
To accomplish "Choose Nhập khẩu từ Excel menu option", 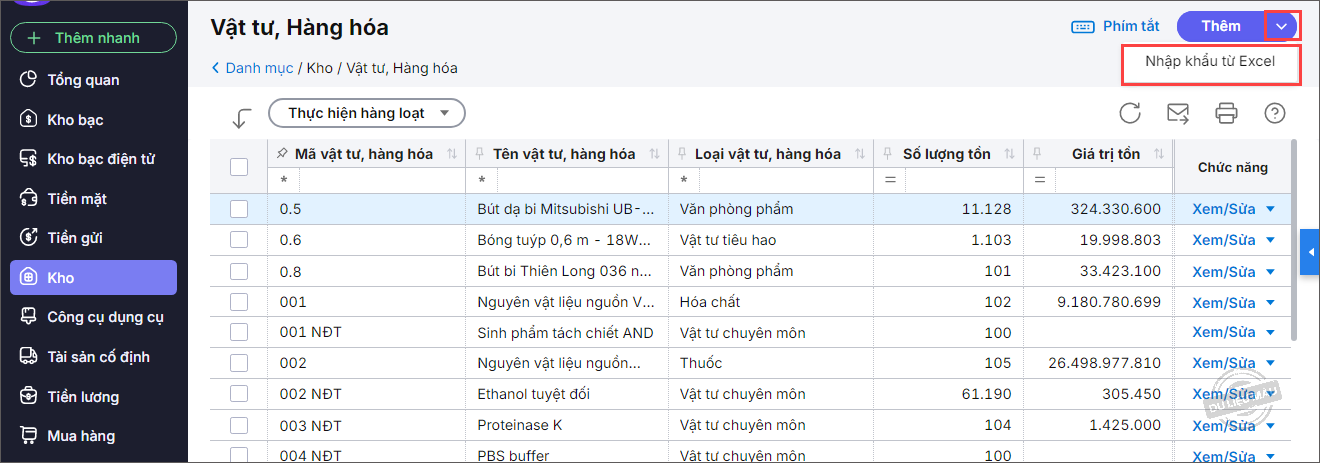I will point(1210,61).
